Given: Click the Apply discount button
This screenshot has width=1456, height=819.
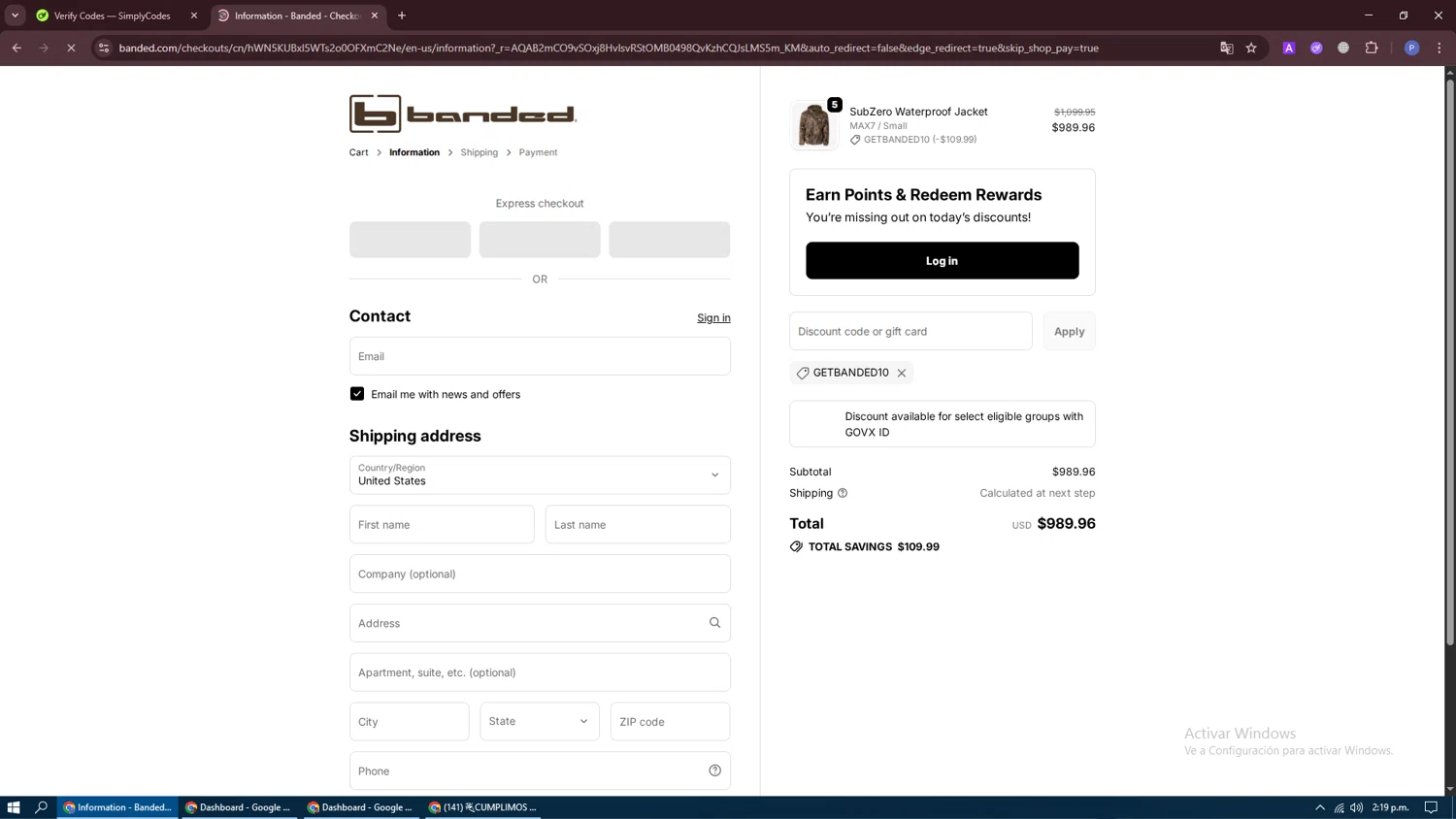Looking at the screenshot, I should click(x=1069, y=331).
